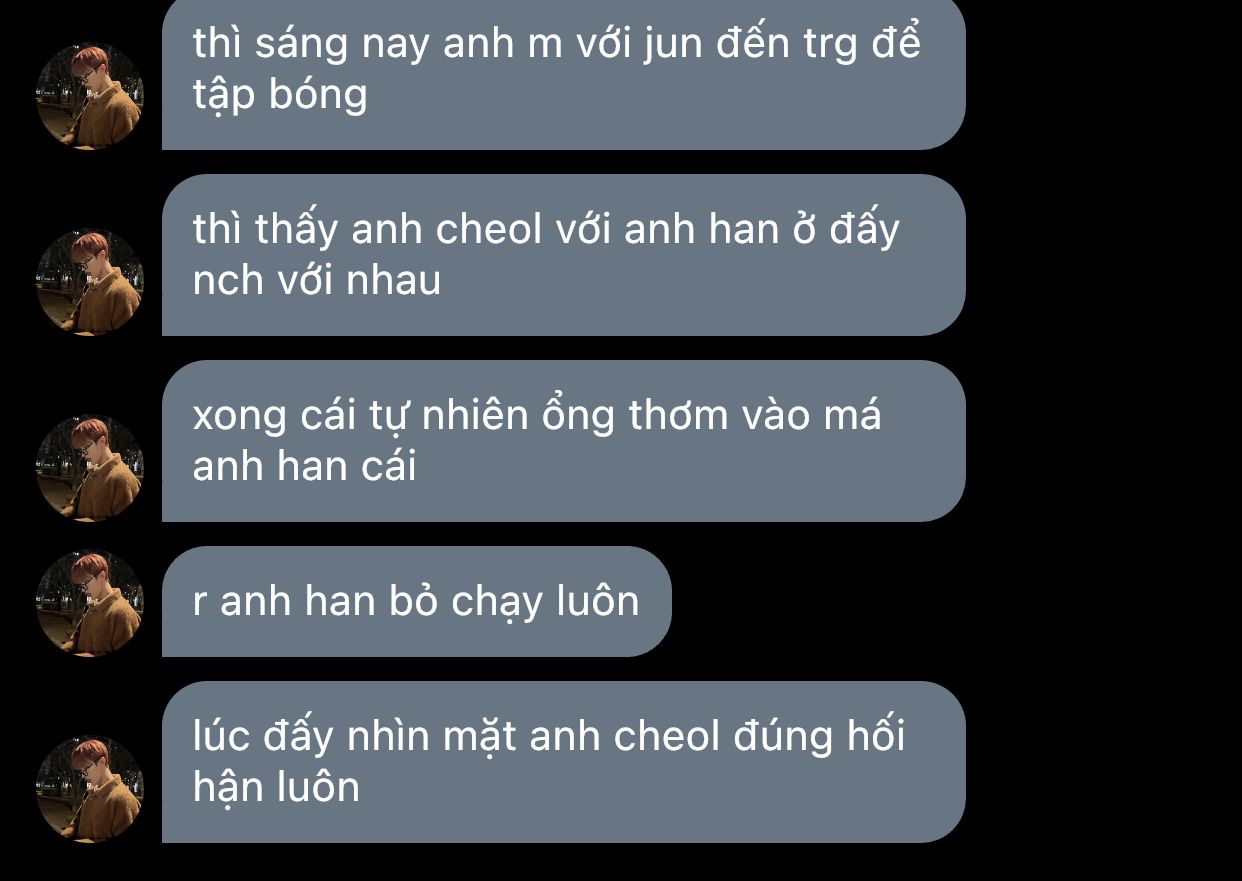Click 'nch với nhau' text in second message
Viewport: 1242px width, 881px height.
pos(317,281)
